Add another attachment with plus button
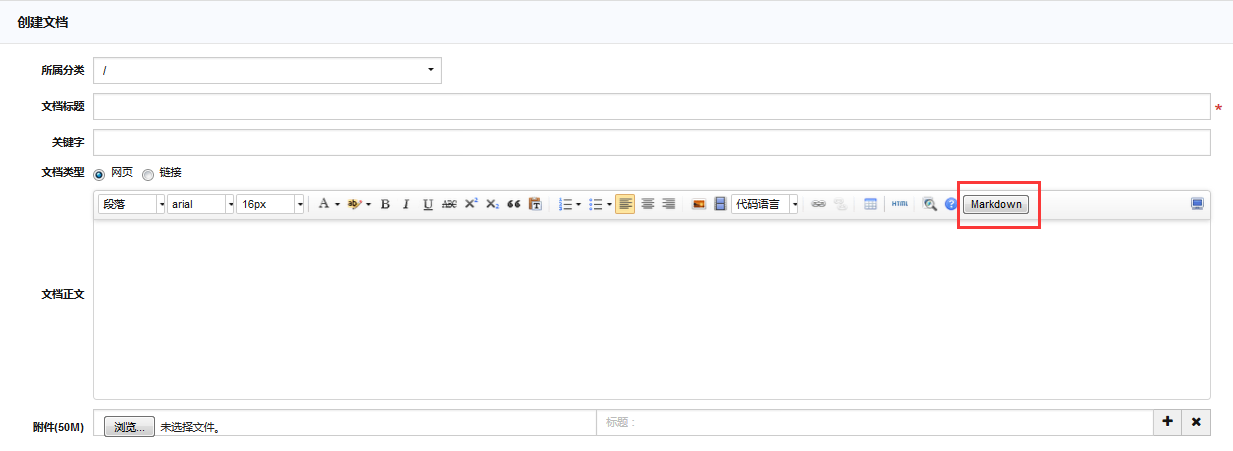The width and height of the screenshot is (1233, 451). 1167,423
